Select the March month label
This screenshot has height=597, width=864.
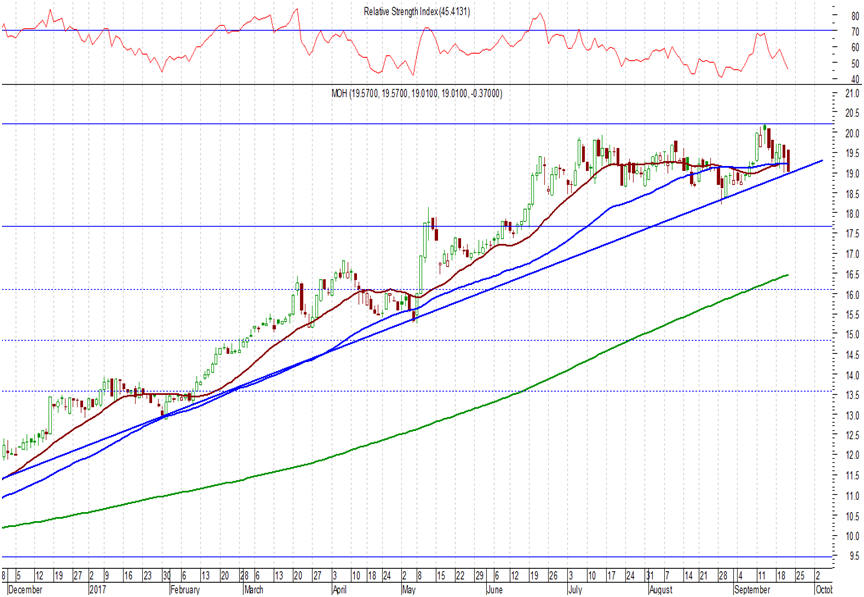pyautogui.click(x=253, y=590)
